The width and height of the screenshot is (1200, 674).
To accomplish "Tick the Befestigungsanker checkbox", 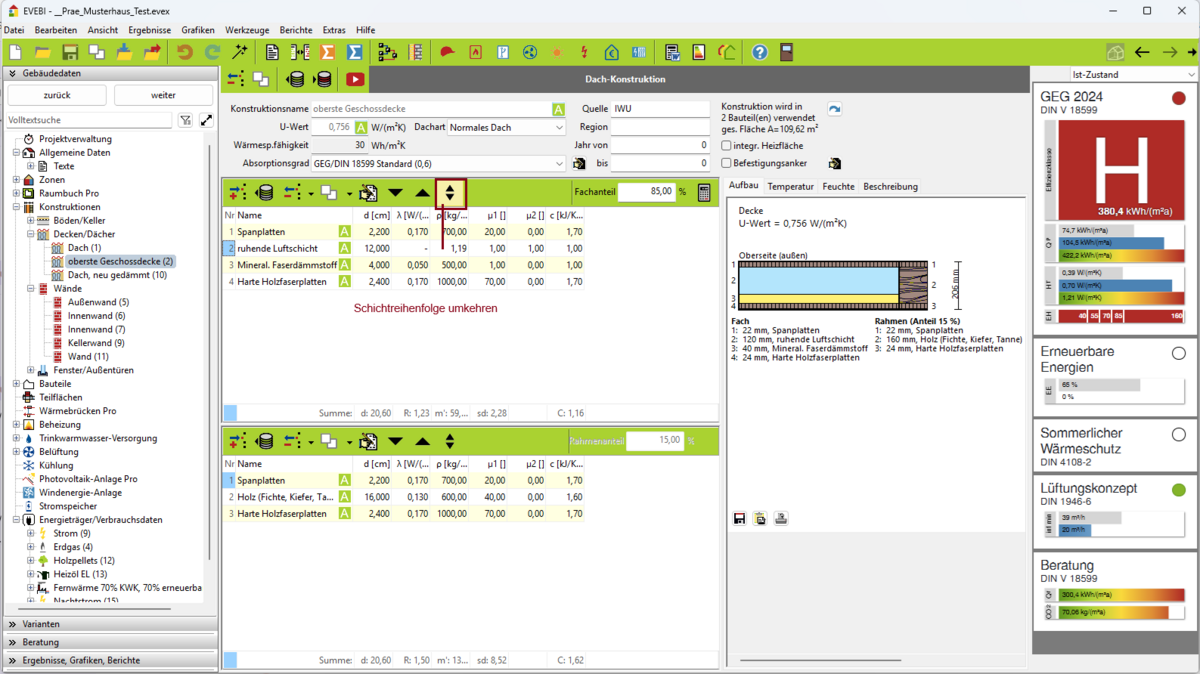I will (x=727, y=163).
